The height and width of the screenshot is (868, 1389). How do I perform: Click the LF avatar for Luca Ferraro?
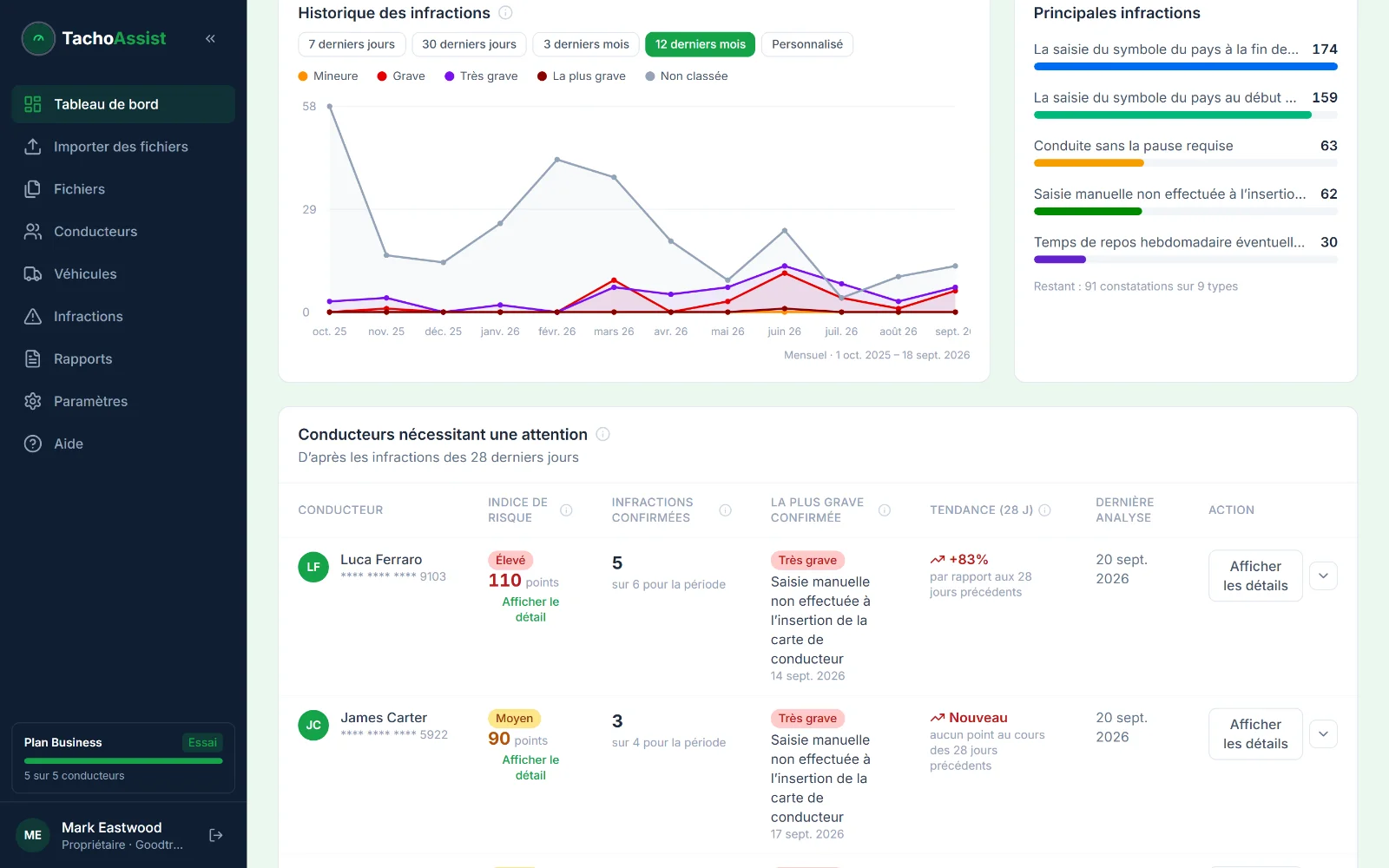coord(313,567)
